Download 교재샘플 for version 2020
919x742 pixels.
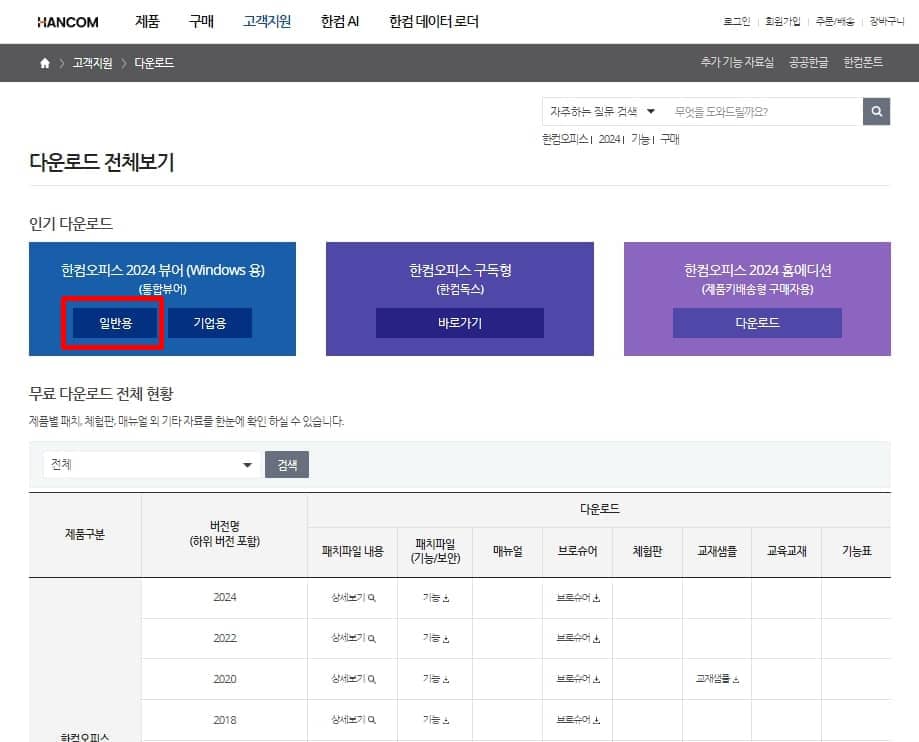[715, 679]
